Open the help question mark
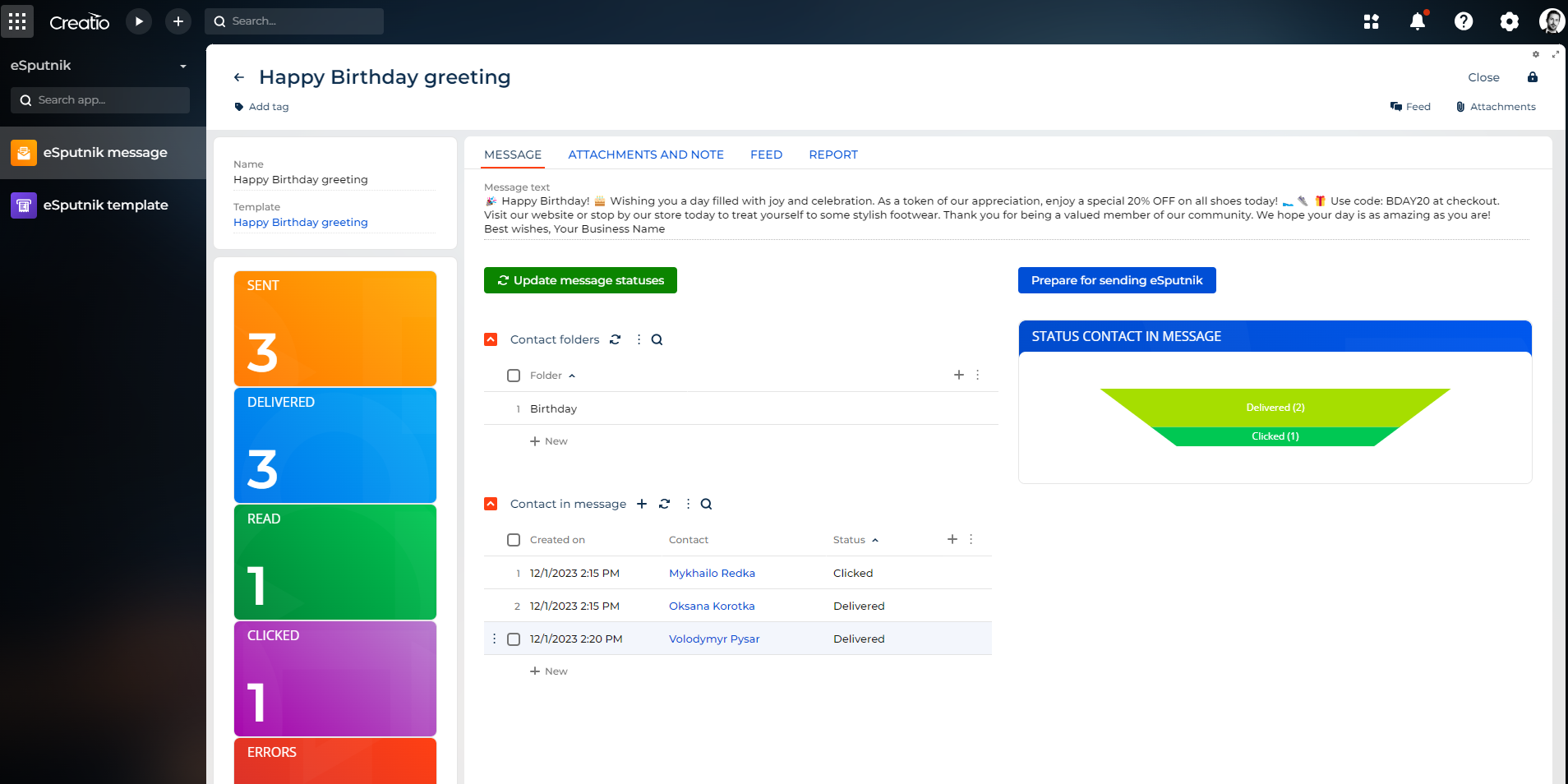 [x=1464, y=21]
